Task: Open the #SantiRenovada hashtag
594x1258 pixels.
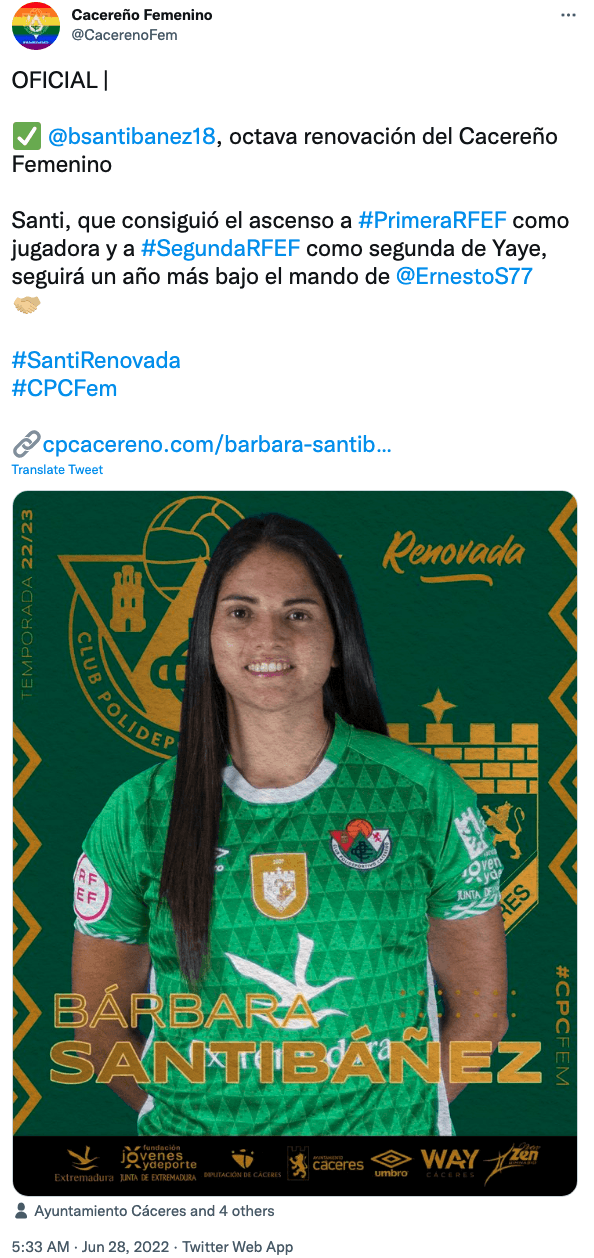Action: click(x=96, y=360)
